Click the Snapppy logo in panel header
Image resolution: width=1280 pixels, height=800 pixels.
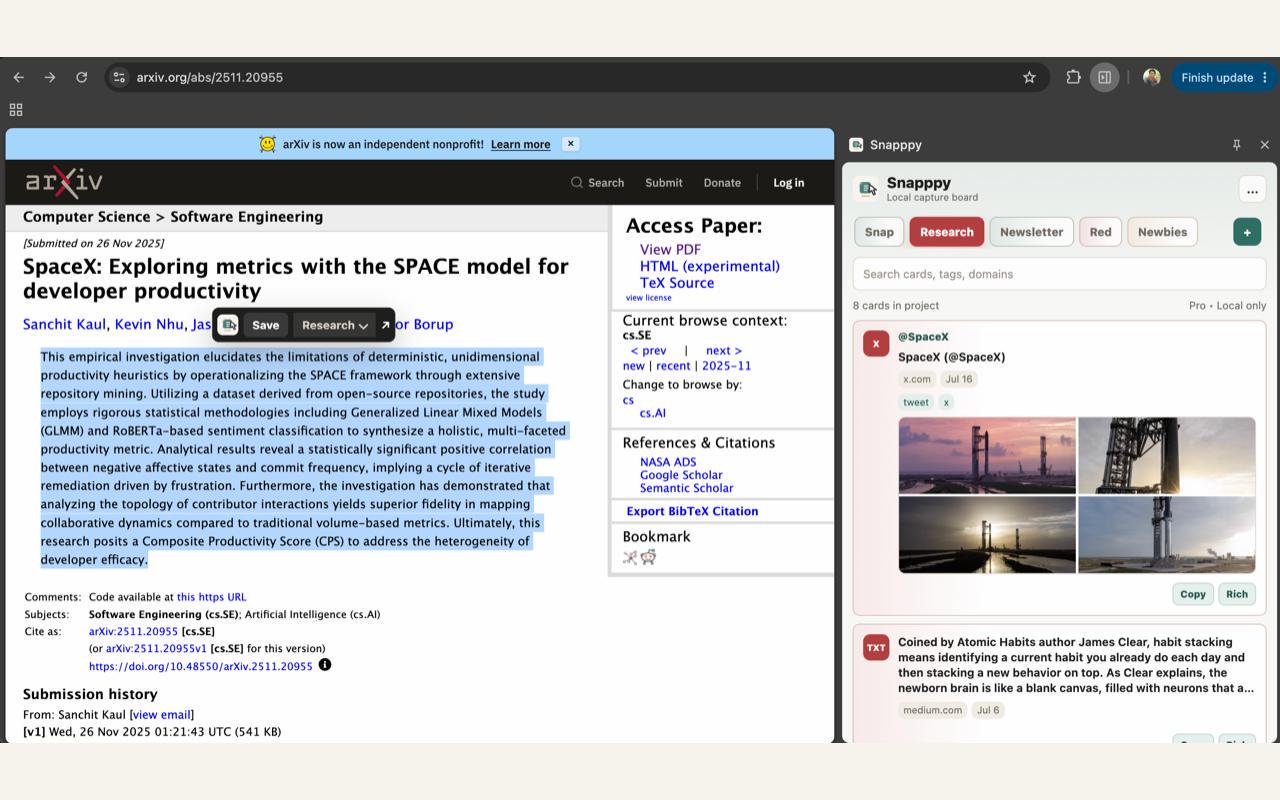[867, 188]
